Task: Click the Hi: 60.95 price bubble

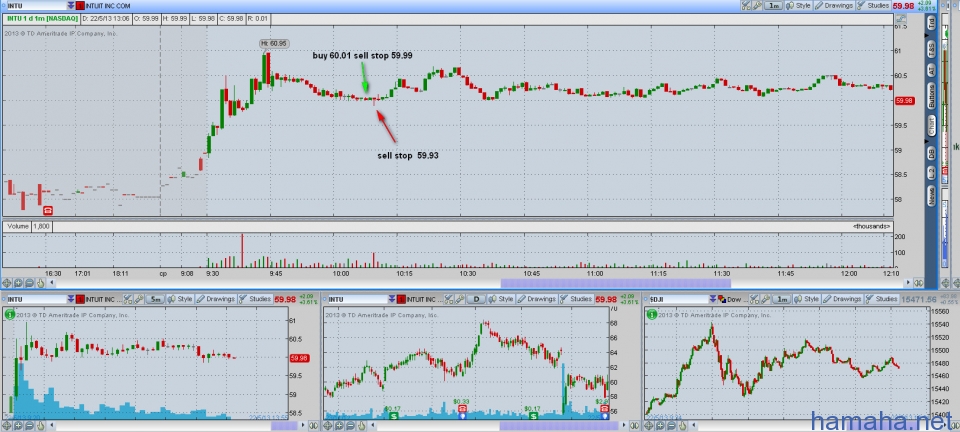Action: point(274,43)
